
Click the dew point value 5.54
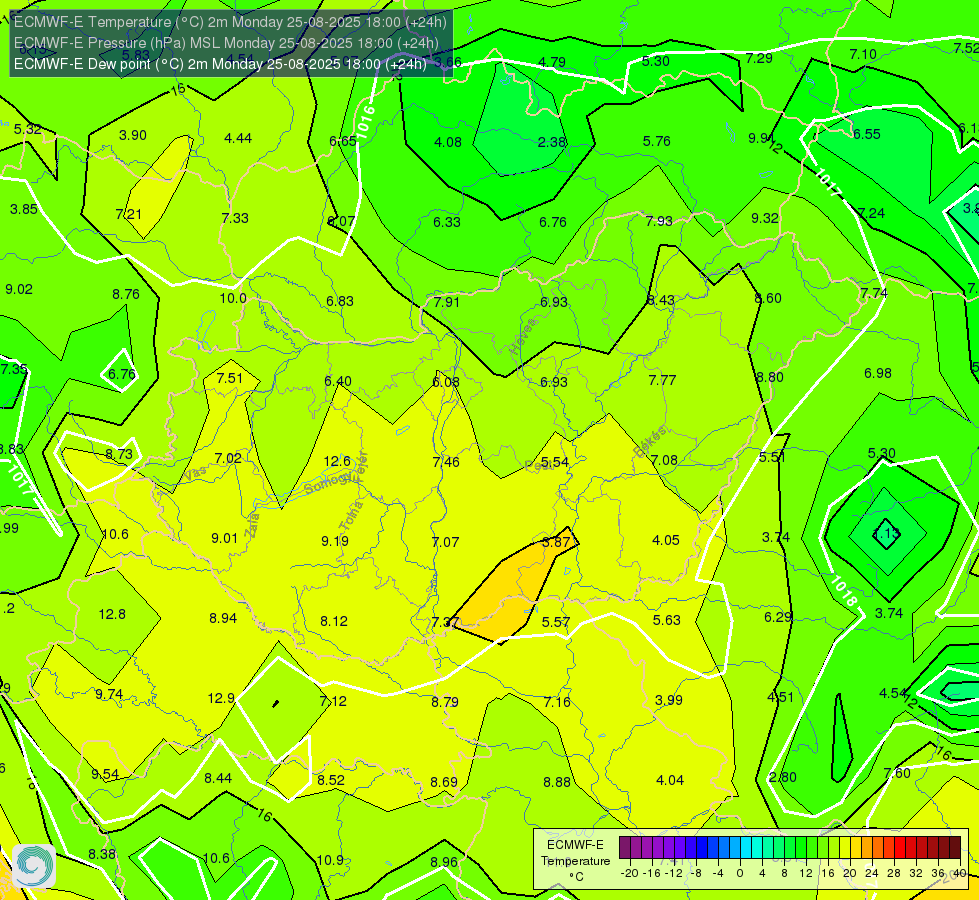click(554, 462)
